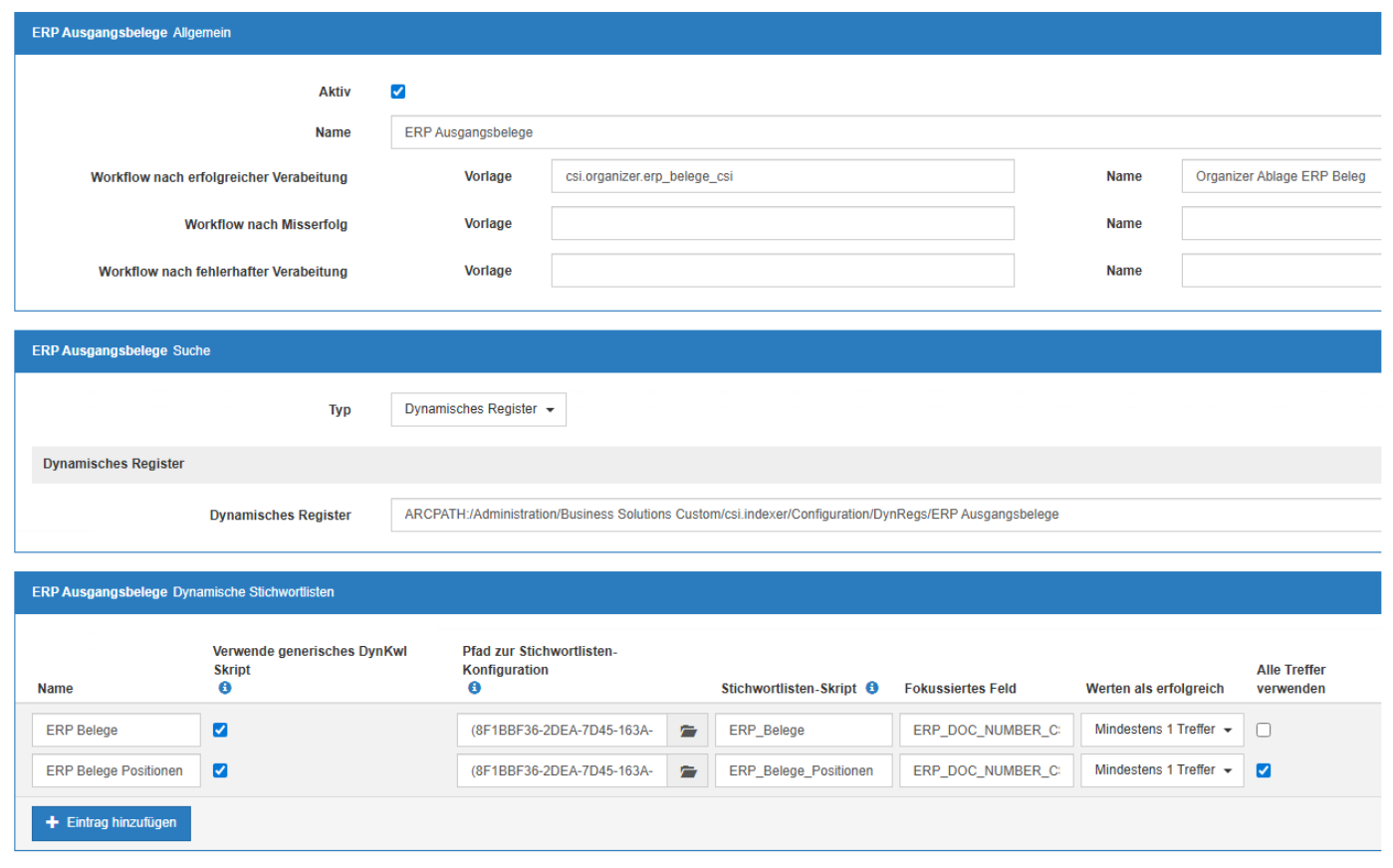
Task: Toggle the Aktiv checkbox
Action: [x=398, y=92]
